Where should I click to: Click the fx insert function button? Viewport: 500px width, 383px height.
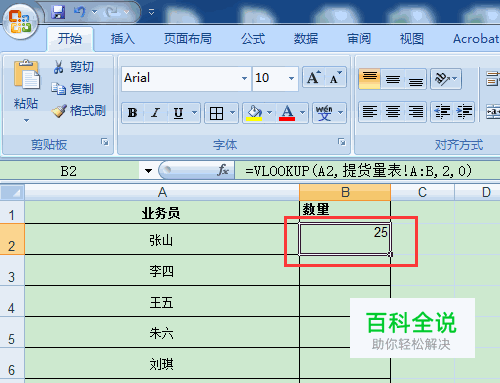click(223, 170)
